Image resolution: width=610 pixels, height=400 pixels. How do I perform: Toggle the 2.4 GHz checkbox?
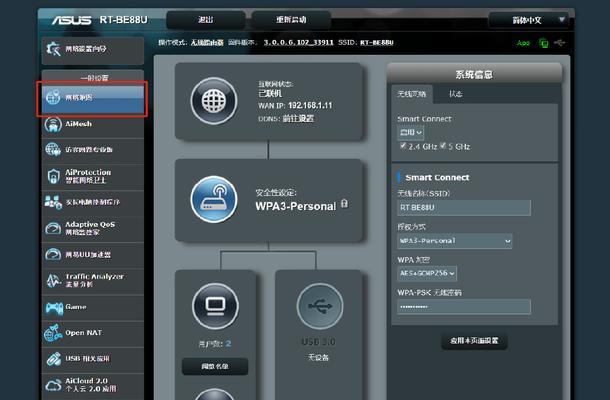(x=403, y=146)
